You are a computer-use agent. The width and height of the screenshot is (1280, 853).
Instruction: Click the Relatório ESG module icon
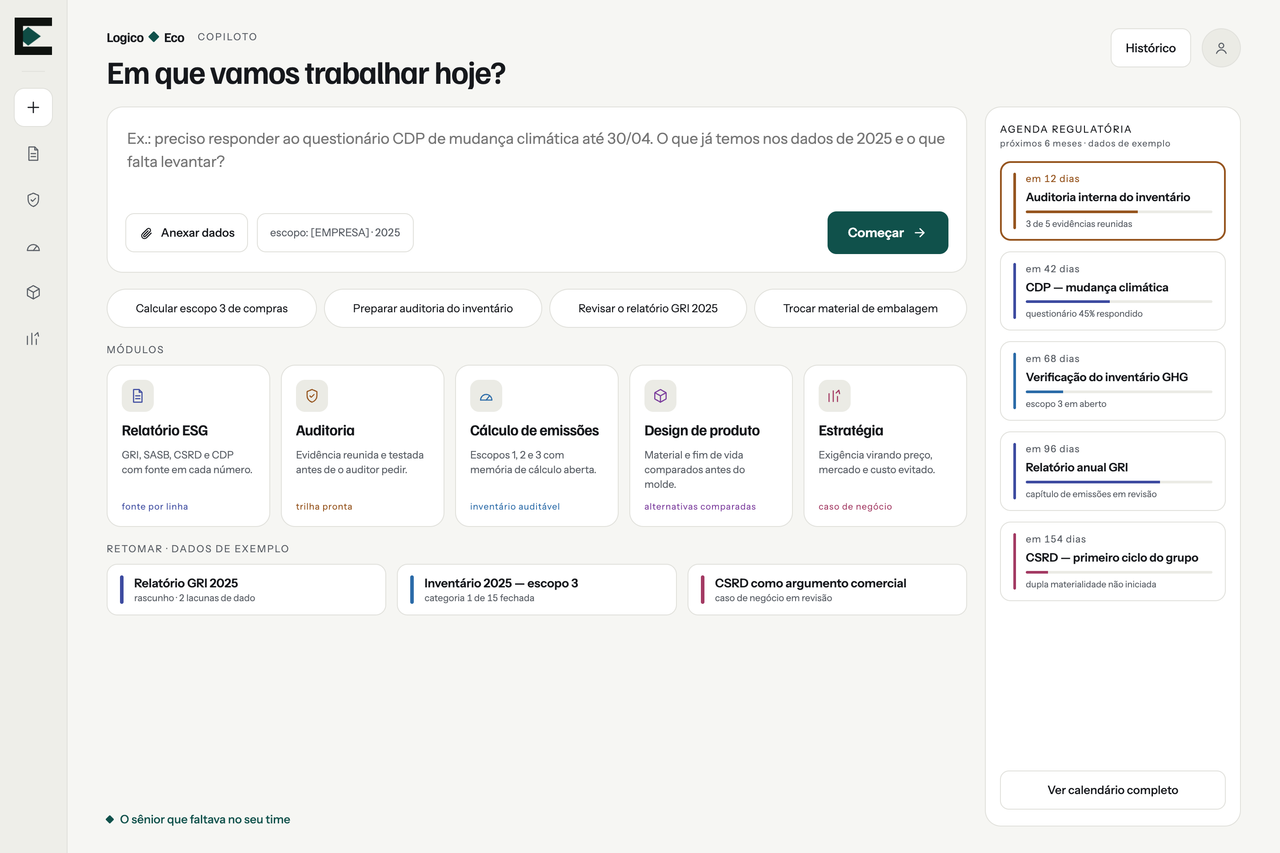tap(138, 396)
